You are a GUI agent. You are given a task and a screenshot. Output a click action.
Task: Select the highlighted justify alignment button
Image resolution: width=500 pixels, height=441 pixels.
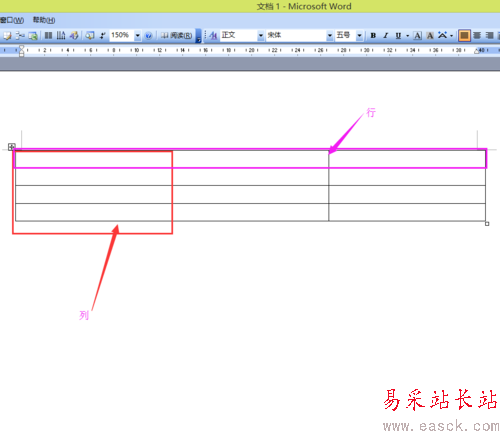(x=464, y=35)
